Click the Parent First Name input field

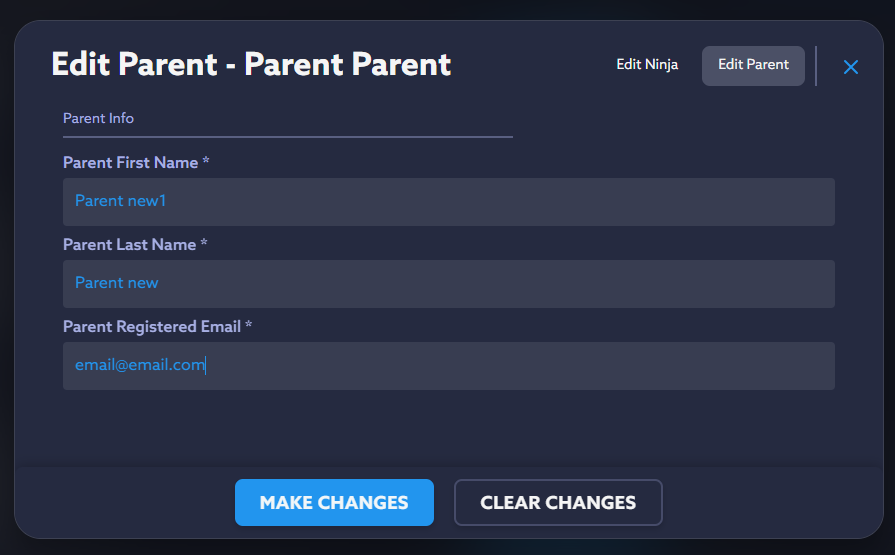(x=448, y=201)
